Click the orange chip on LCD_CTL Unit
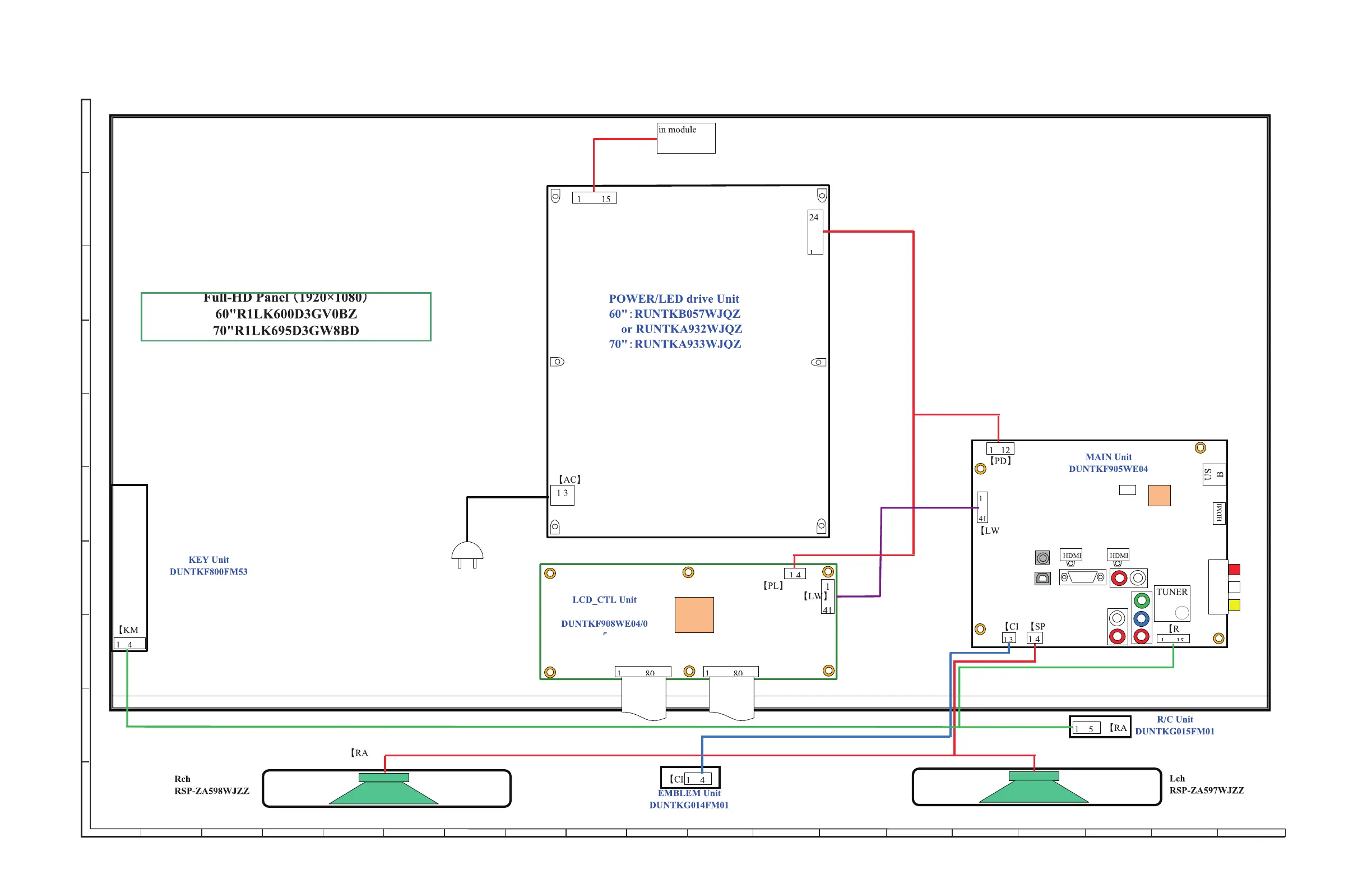The image size is (1372, 888). coord(694,615)
